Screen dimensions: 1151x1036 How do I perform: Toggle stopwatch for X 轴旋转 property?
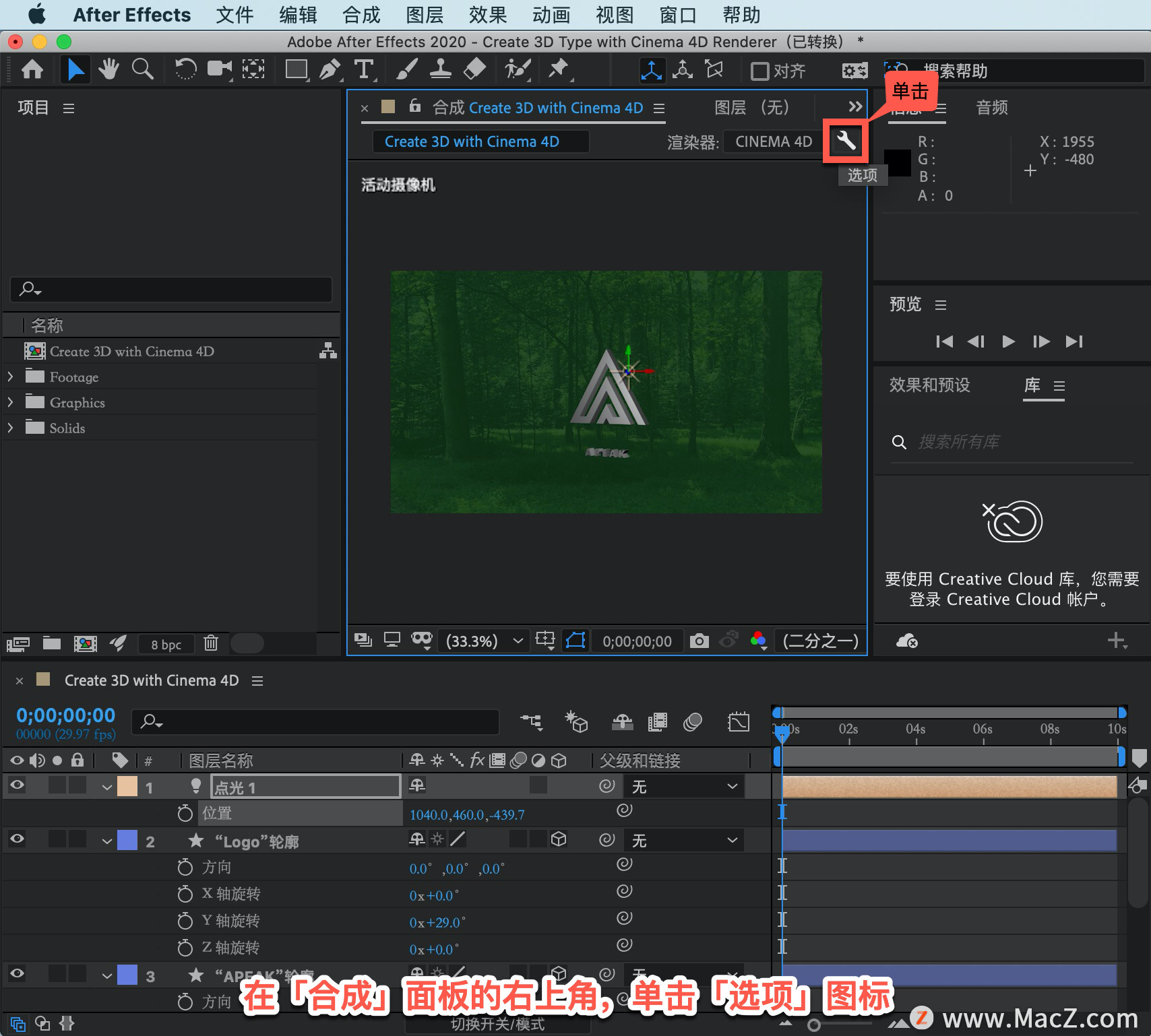coord(185,894)
